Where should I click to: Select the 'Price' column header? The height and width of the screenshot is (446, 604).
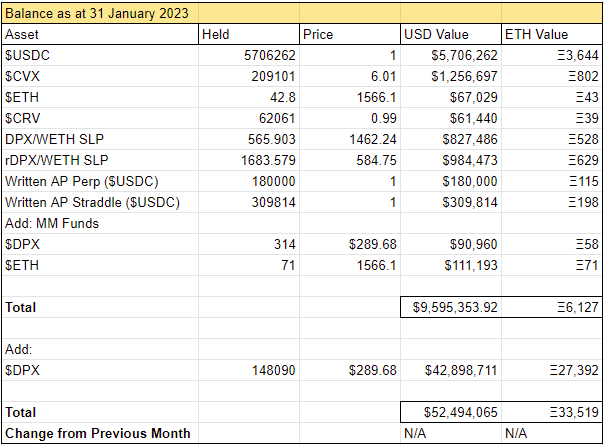[318, 34]
